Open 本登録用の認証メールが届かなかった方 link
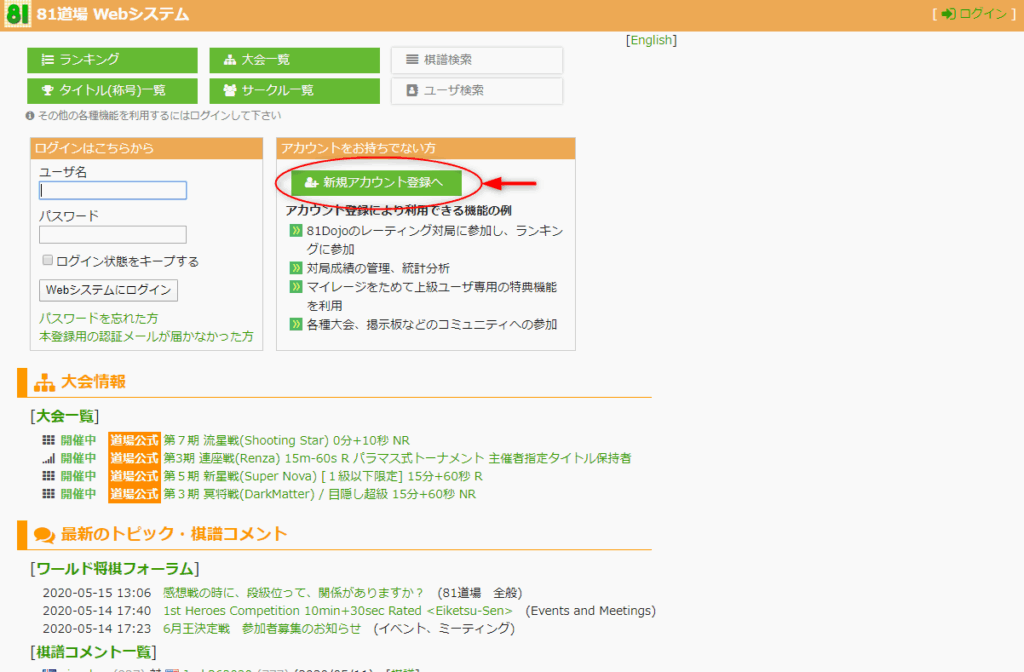Image resolution: width=1024 pixels, height=672 pixels. pos(146,336)
